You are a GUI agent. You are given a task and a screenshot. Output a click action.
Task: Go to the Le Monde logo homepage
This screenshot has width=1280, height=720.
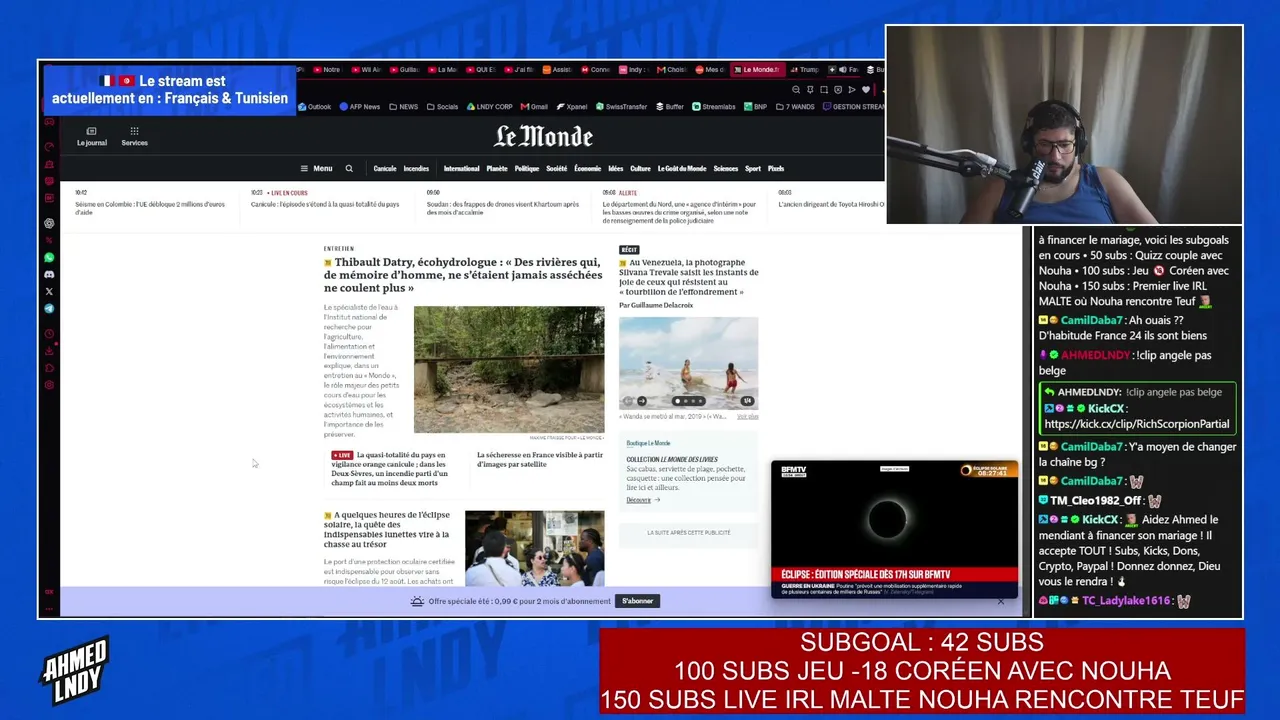pos(543,137)
